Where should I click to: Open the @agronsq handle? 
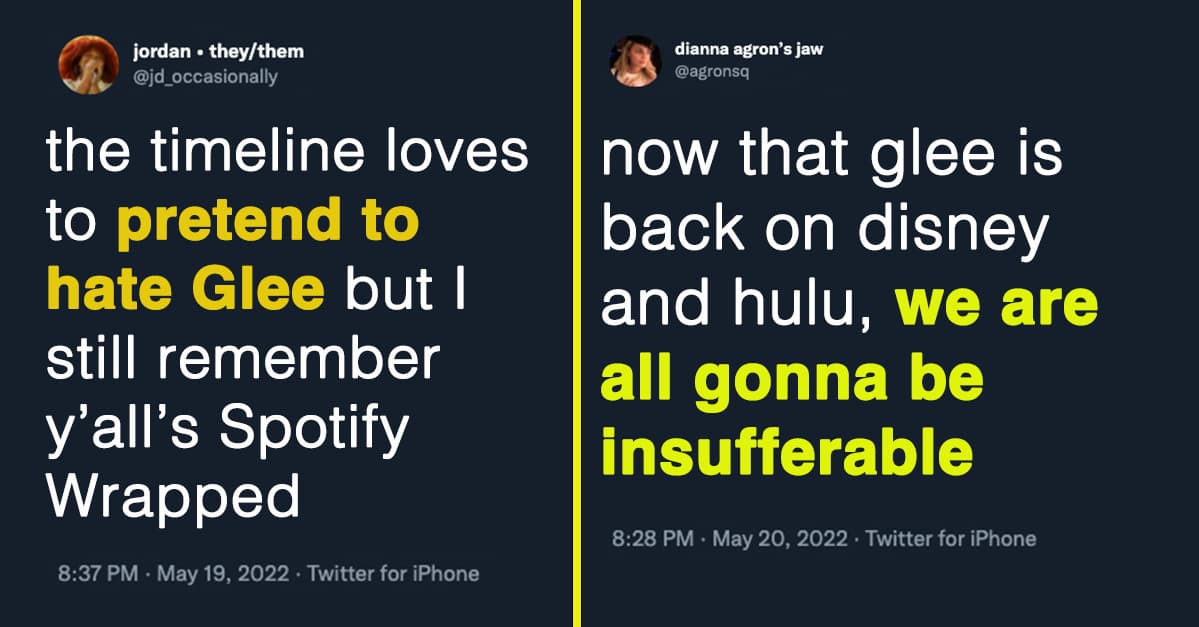tap(713, 73)
